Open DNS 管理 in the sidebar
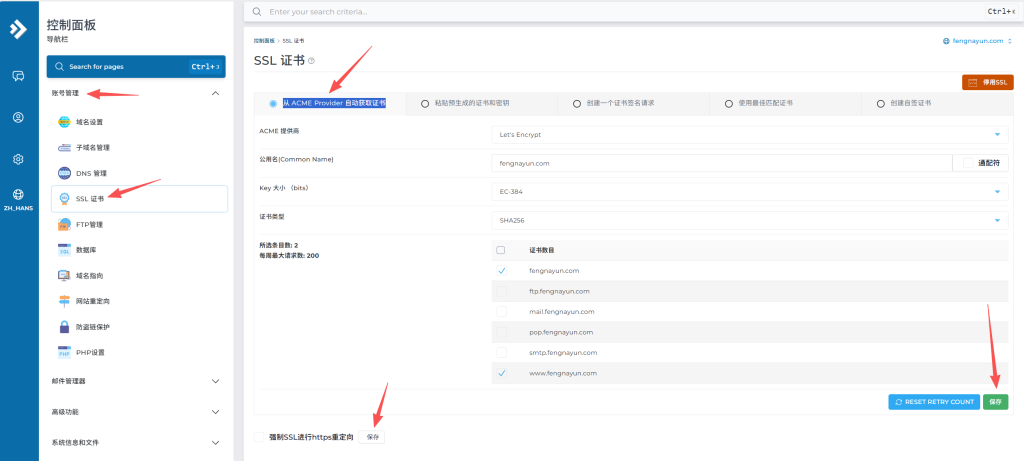The height and width of the screenshot is (461, 1024). pos(90,173)
